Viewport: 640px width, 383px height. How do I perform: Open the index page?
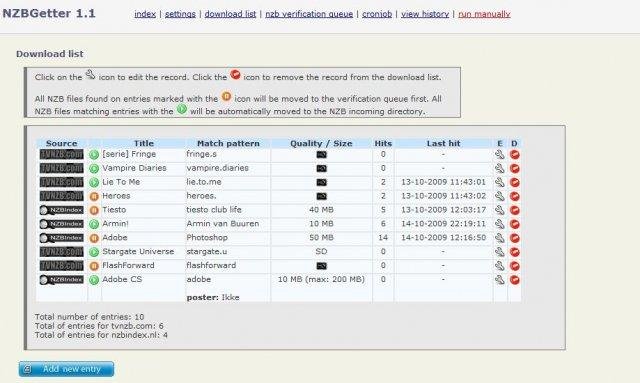(x=145, y=14)
